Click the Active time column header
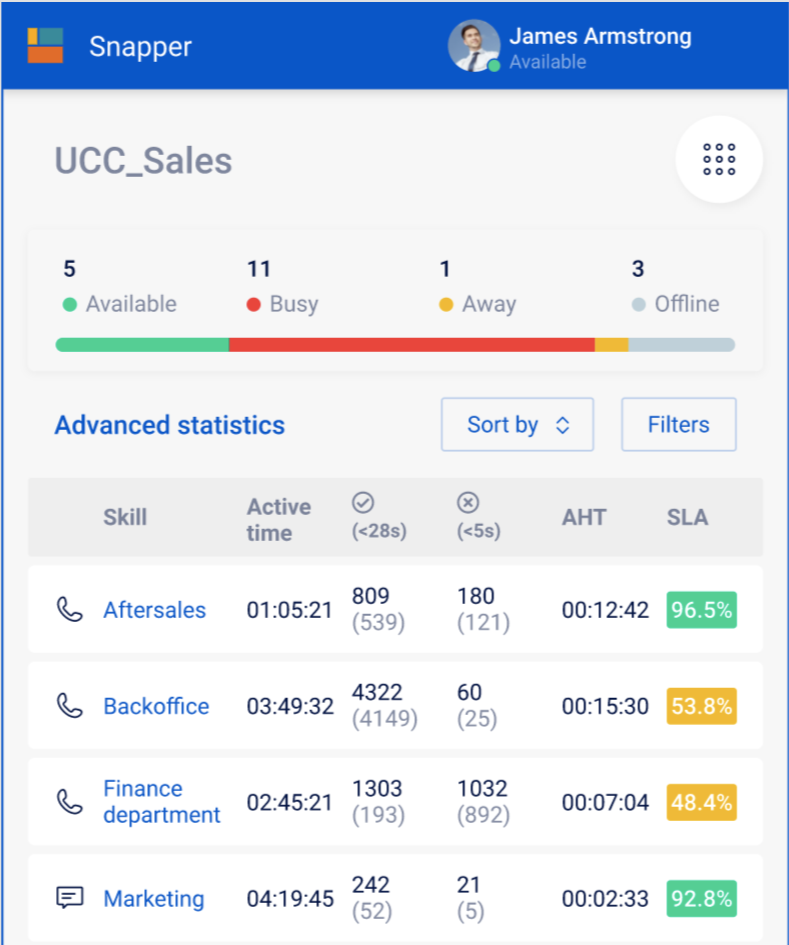The height and width of the screenshot is (945, 789). coord(278,520)
